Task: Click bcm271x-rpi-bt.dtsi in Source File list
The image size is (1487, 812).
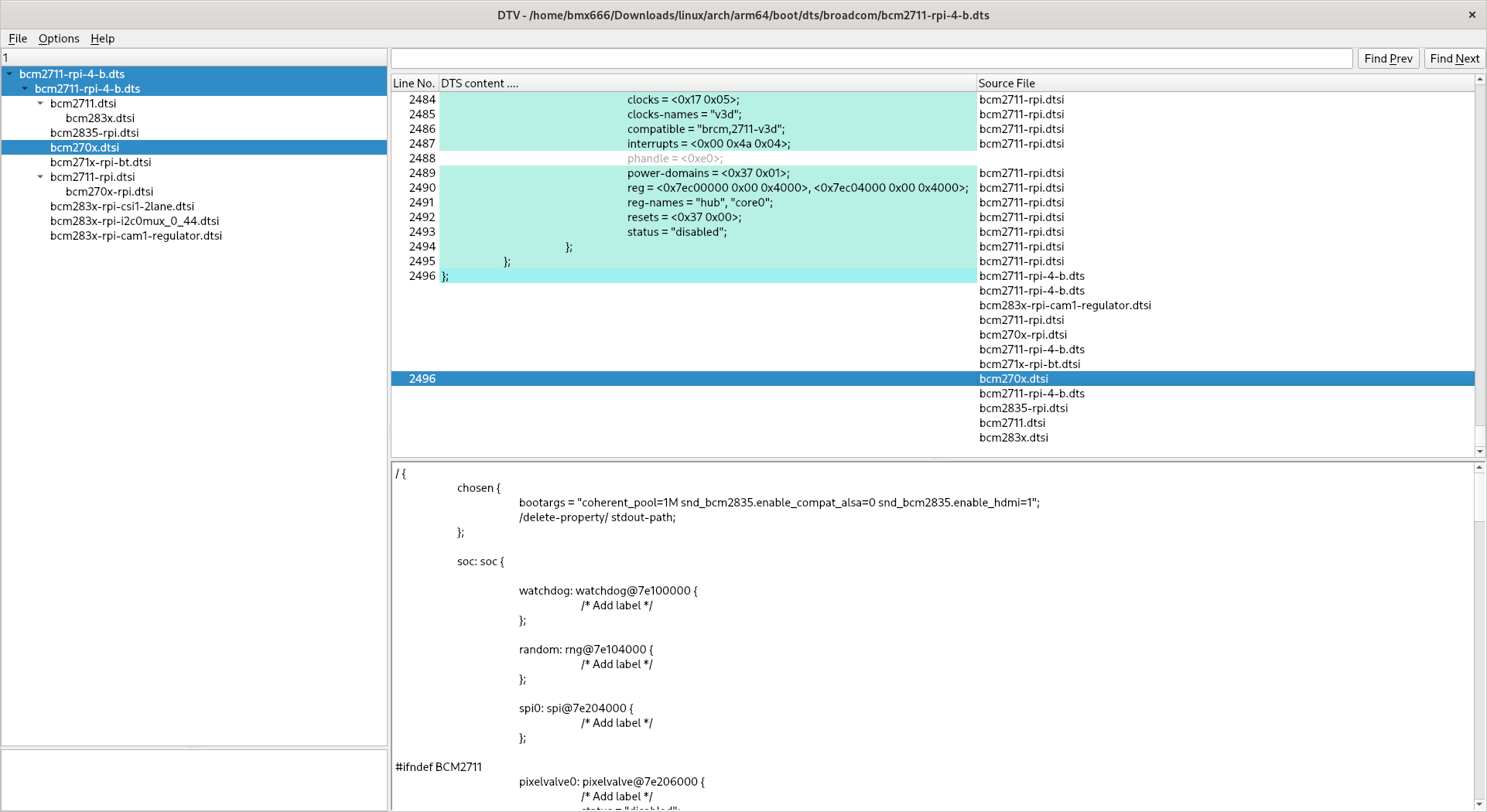Action: [x=1030, y=364]
